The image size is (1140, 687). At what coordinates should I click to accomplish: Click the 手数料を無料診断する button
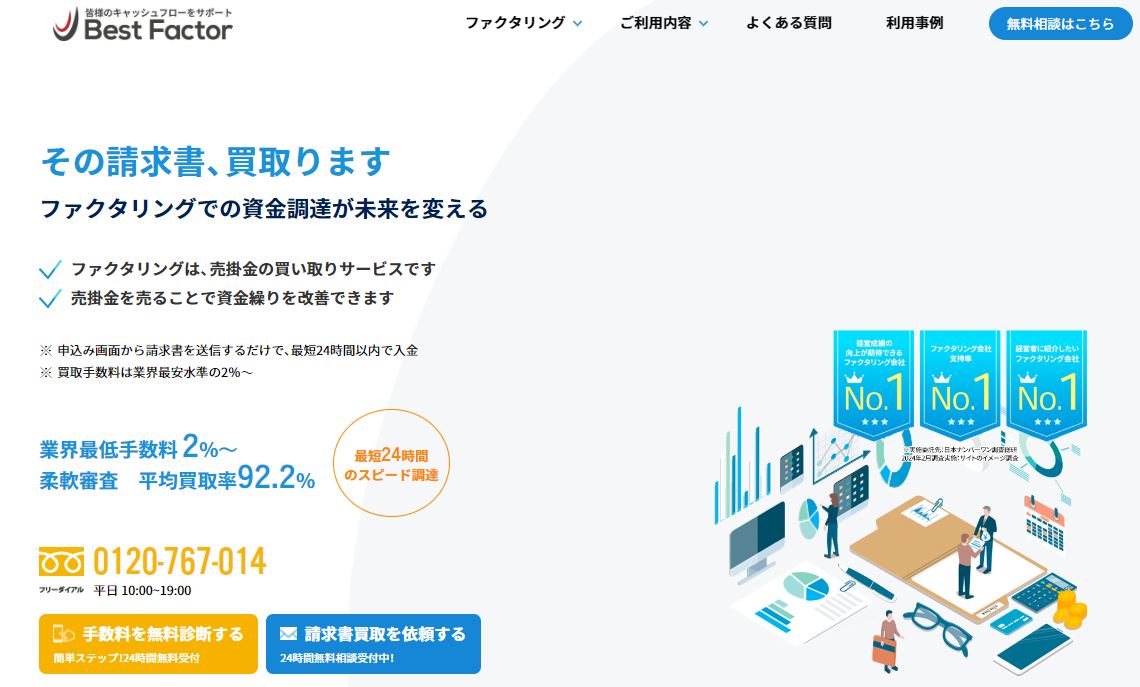pos(148,643)
